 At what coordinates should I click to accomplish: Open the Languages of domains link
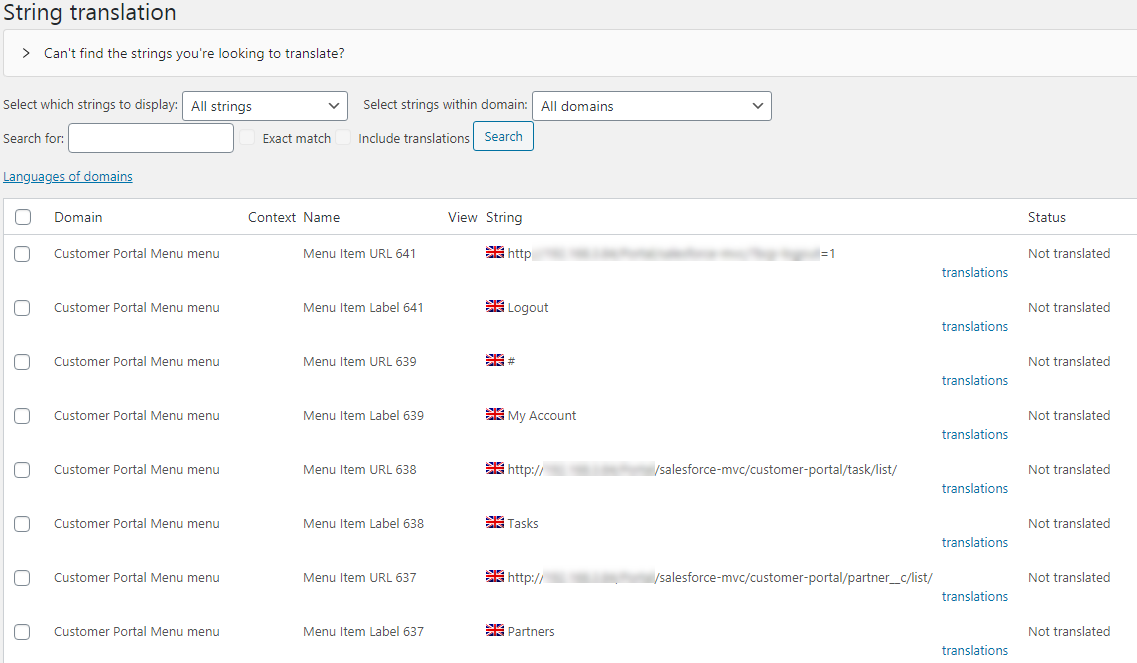(x=68, y=177)
